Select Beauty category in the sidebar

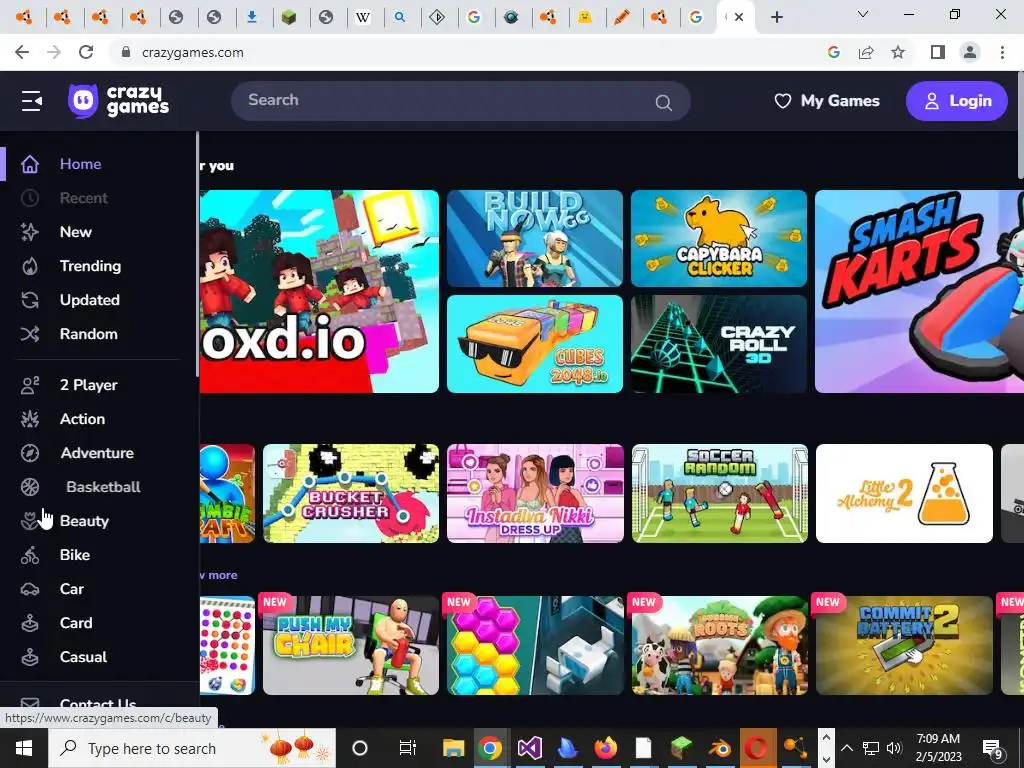(x=84, y=521)
